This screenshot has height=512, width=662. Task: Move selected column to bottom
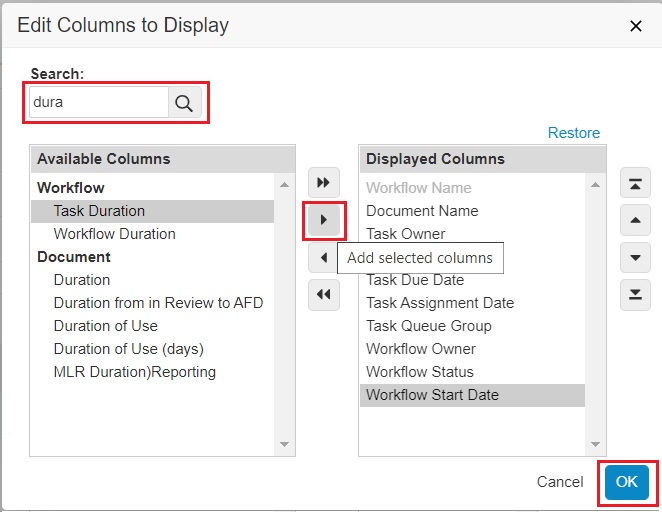click(x=635, y=295)
